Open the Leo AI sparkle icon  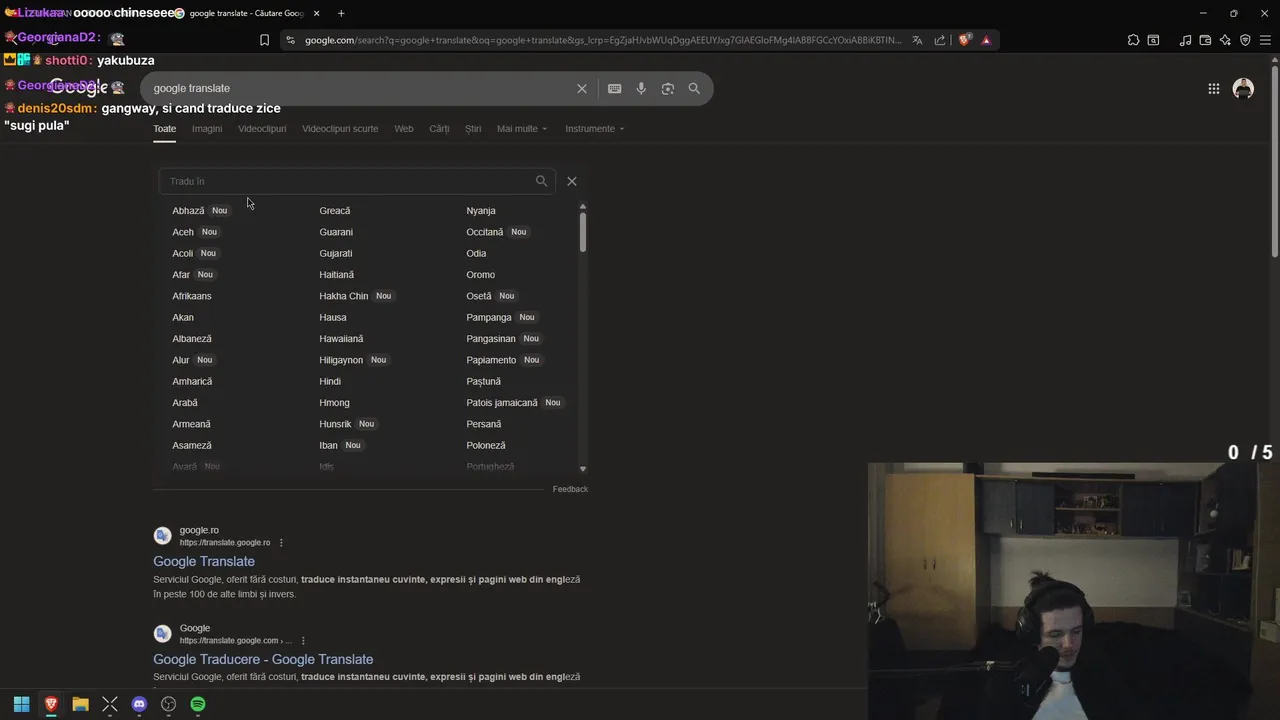click(1225, 40)
